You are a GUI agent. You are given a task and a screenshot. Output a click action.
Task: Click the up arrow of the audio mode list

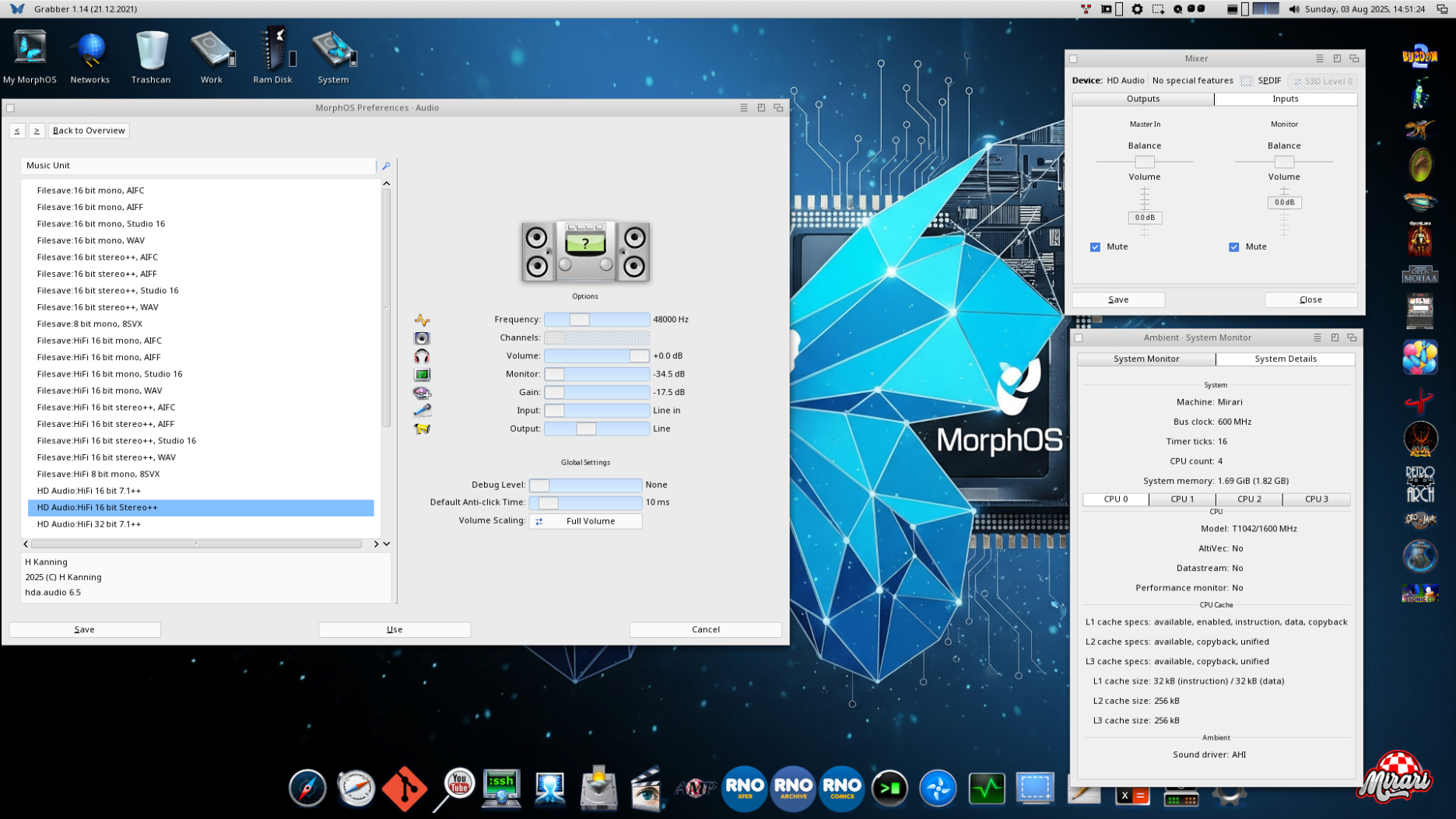(x=386, y=184)
